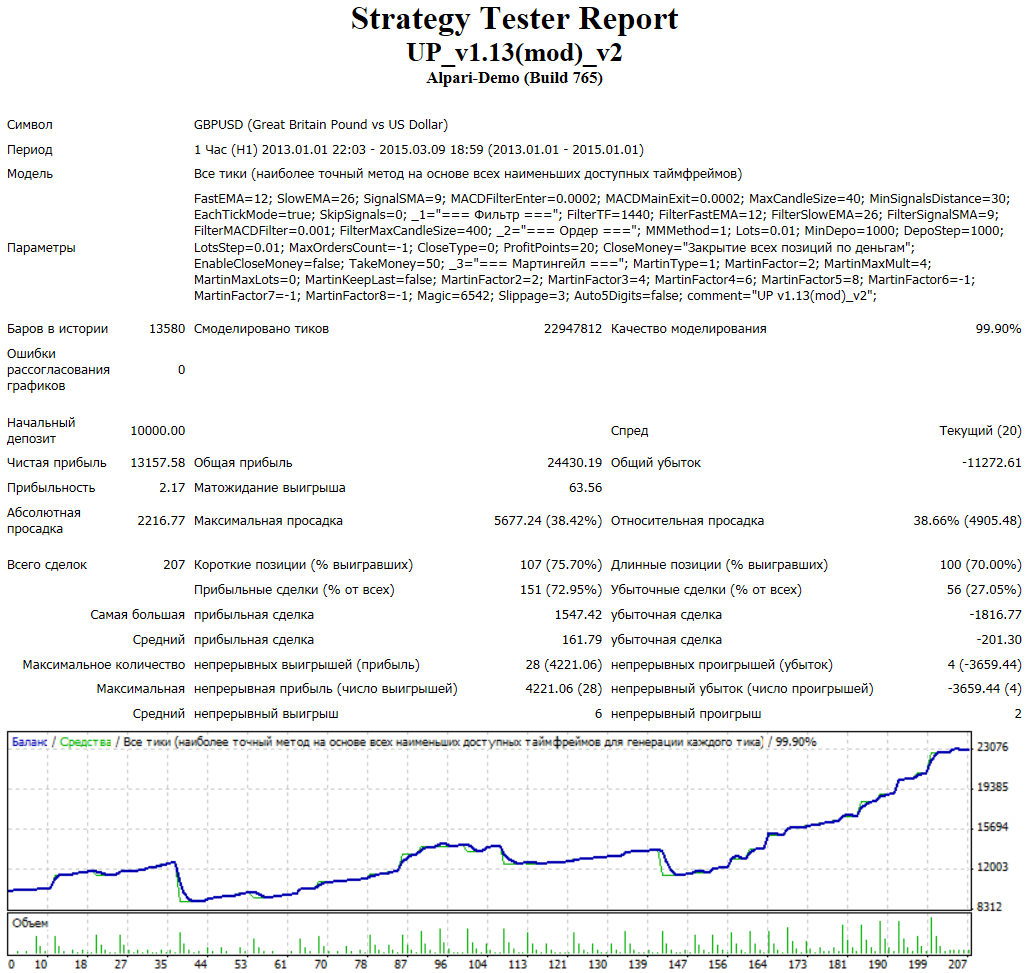The height and width of the screenshot is (973, 1031).
Task: Click largest profit trade value 1547.42
Action: tap(578, 615)
